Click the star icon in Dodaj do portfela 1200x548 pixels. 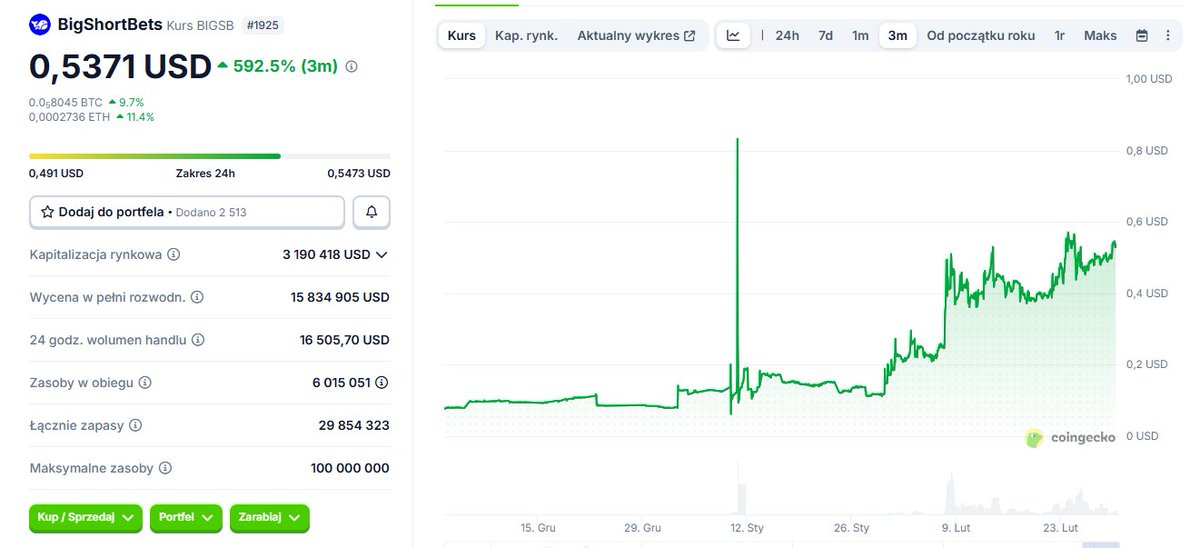coord(47,212)
